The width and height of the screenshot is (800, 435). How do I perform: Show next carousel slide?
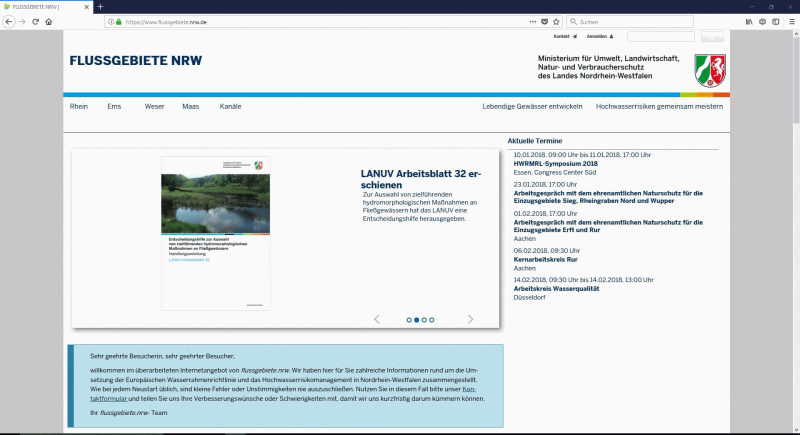pyautogui.click(x=470, y=319)
